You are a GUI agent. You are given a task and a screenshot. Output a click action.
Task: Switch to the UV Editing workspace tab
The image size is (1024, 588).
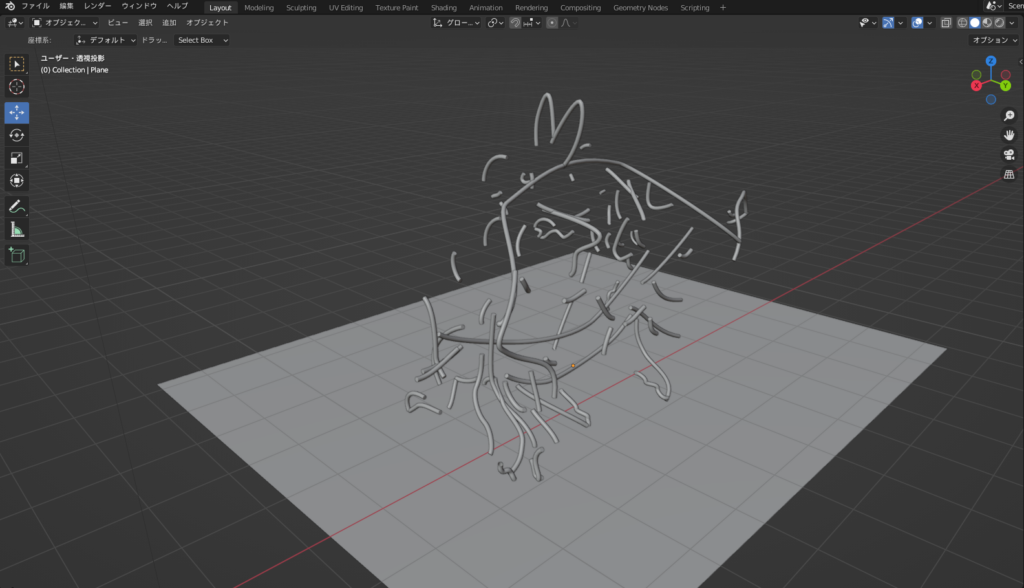point(345,8)
